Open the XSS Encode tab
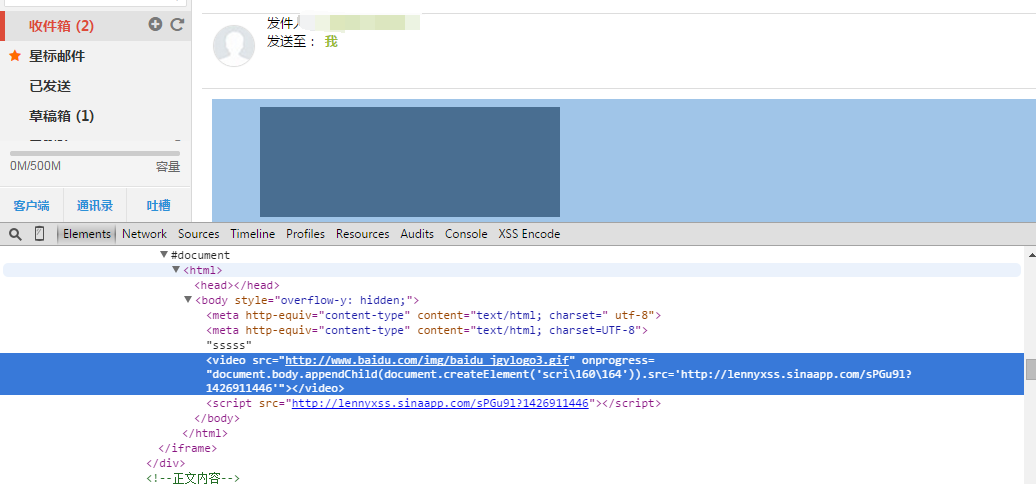 click(x=529, y=234)
